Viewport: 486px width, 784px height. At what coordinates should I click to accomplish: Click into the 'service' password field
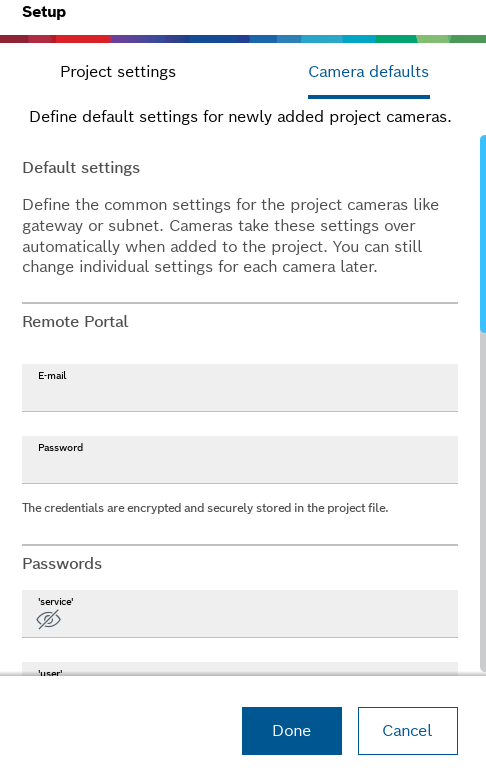coord(240,614)
